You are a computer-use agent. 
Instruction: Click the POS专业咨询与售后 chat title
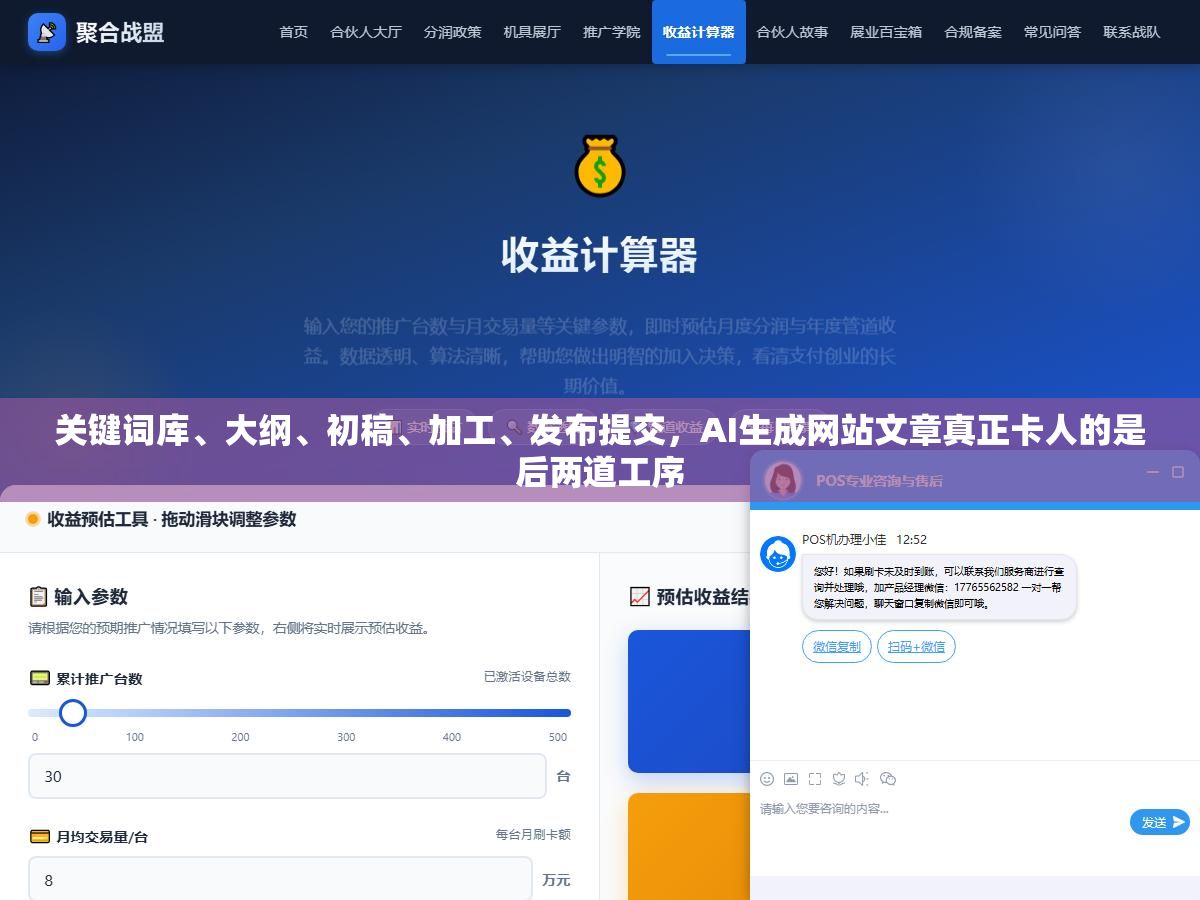point(879,480)
